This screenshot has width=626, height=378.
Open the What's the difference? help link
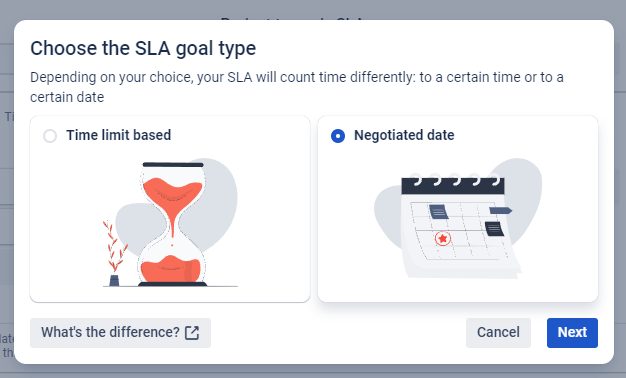120,332
